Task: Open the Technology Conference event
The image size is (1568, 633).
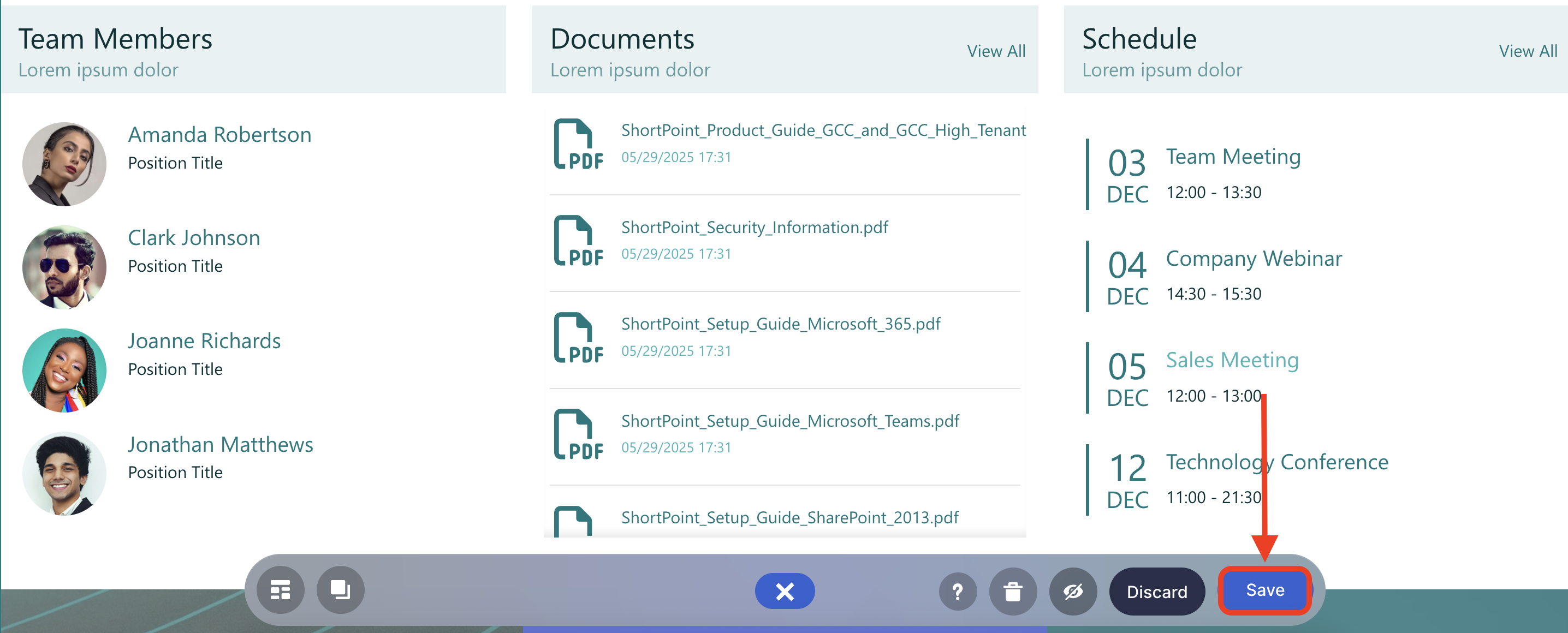Action: [x=1276, y=462]
